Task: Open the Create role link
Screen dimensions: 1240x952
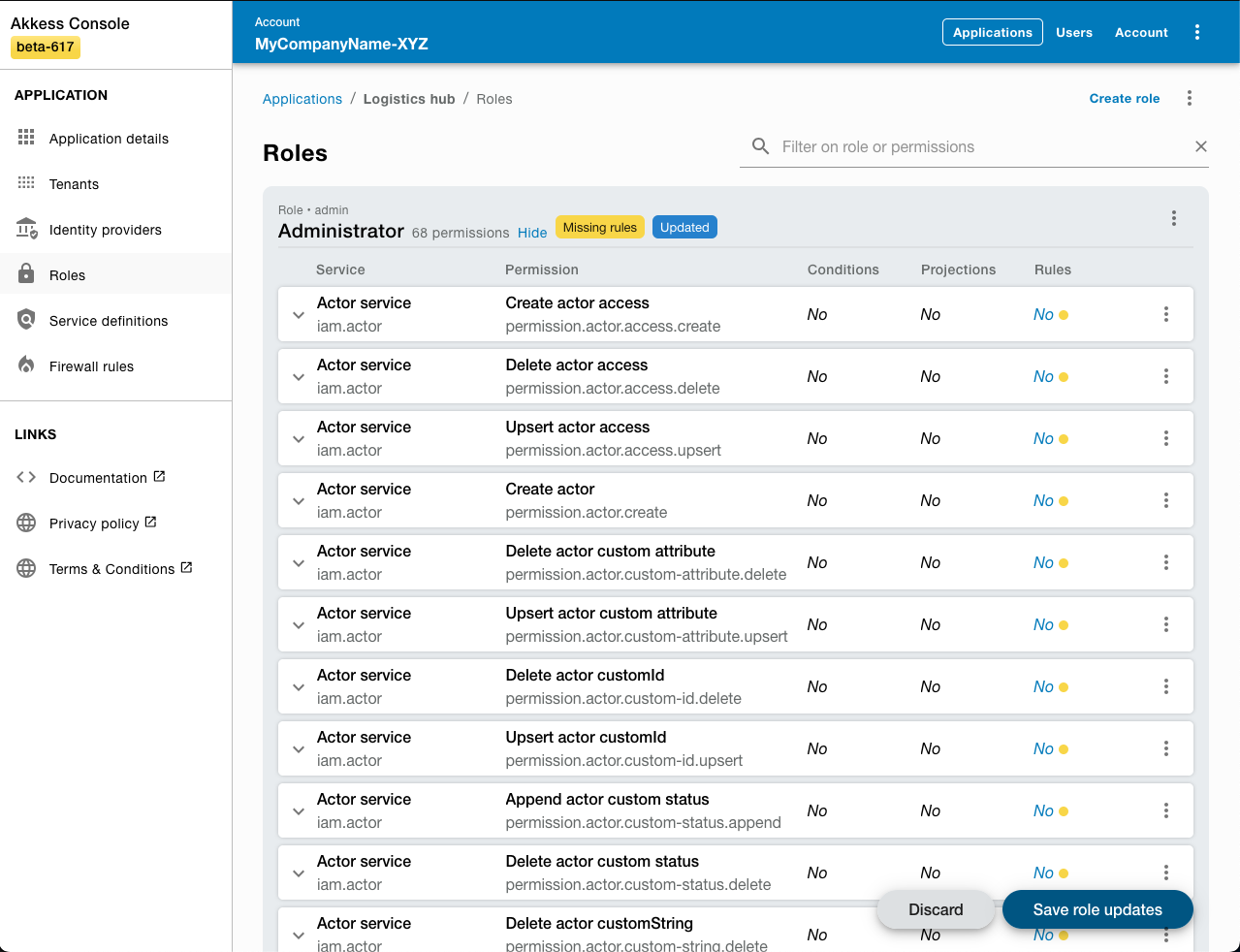Action: click(x=1124, y=98)
